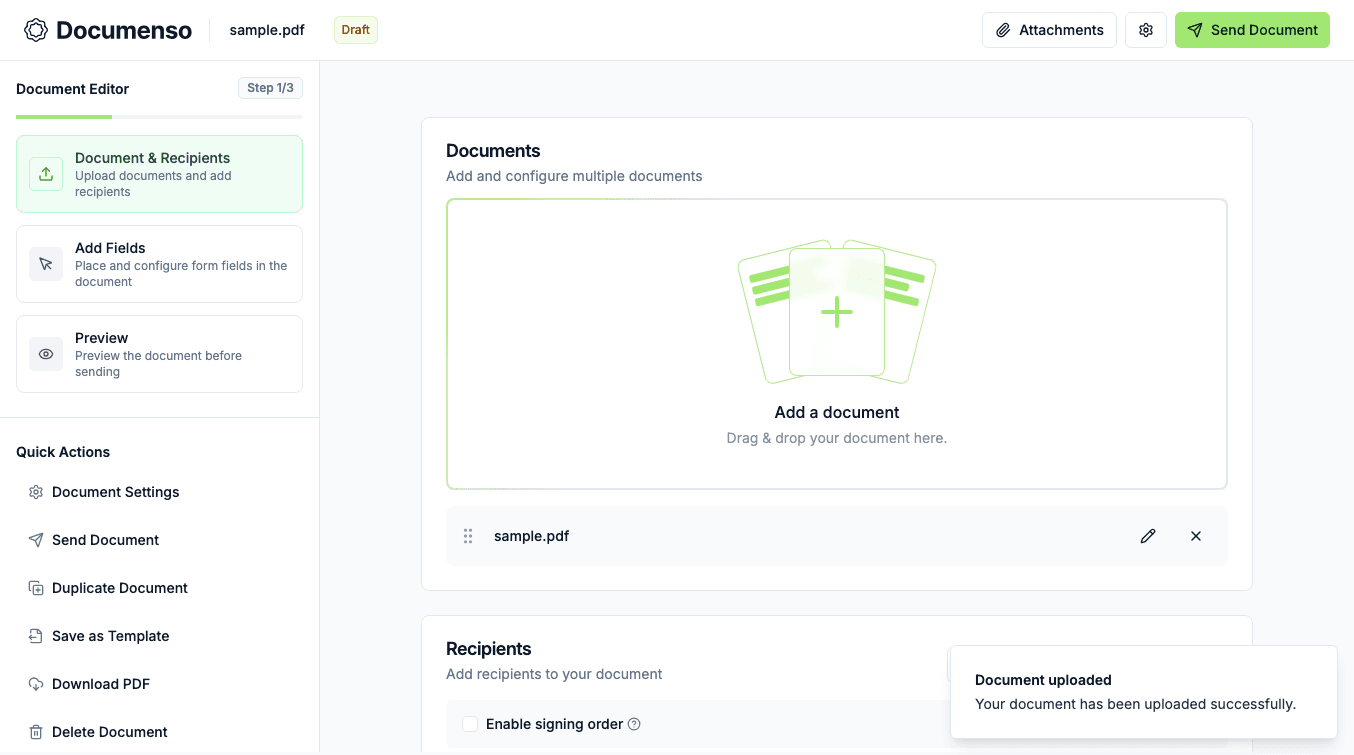The width and height of the screenshot is (1354, 755).
Task: Open settings with the header gear icon
Action: (1146, 30)
